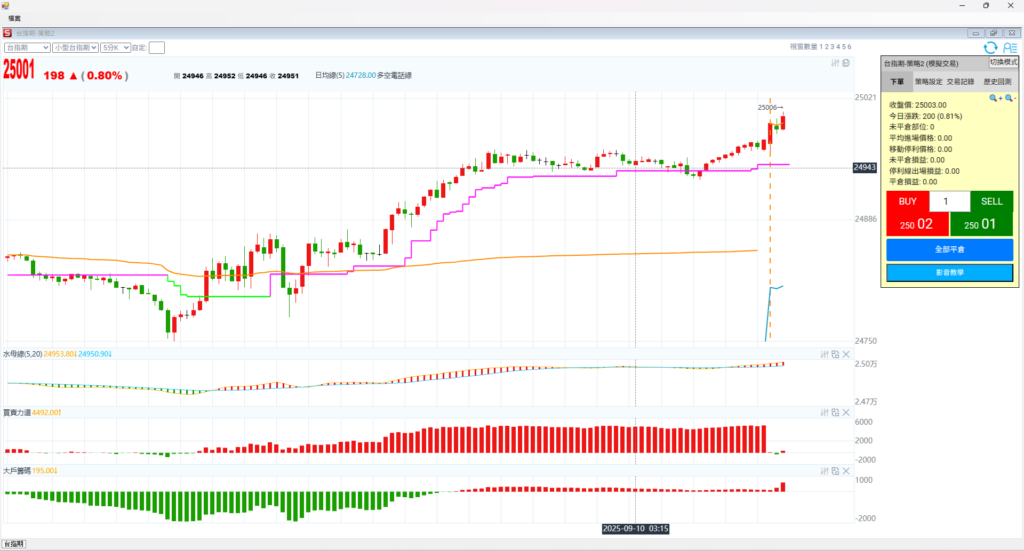Click the 大戶籌碼 indicator title

(x=17, y=471)
